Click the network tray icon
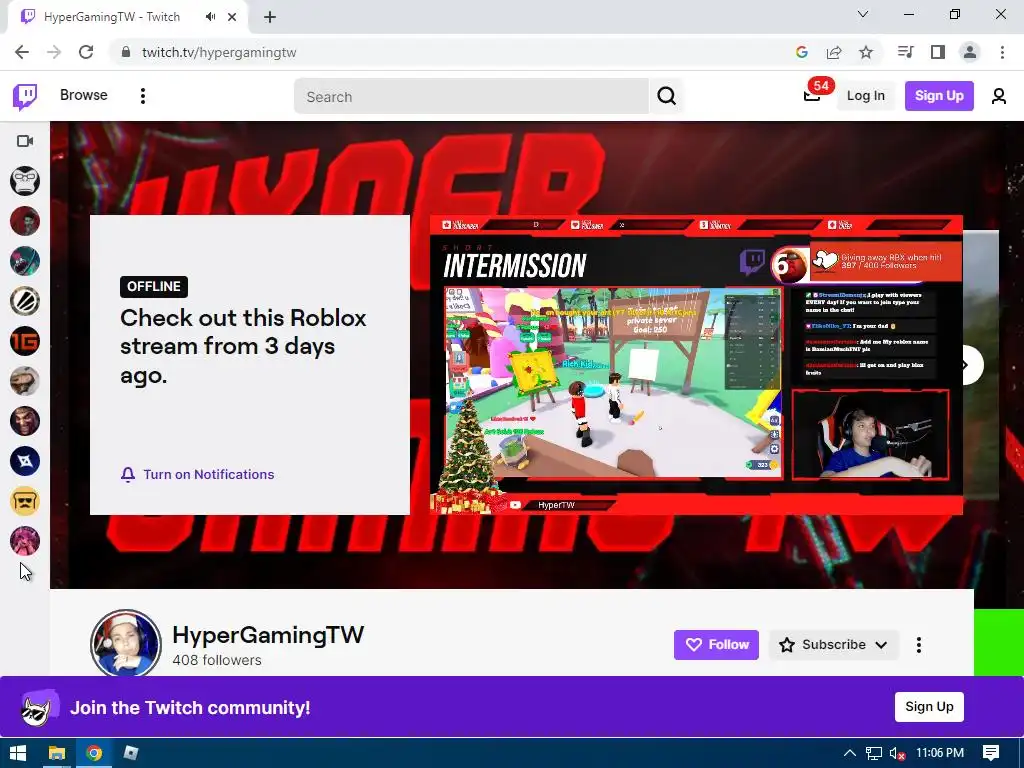 click(x=874, y=753)
